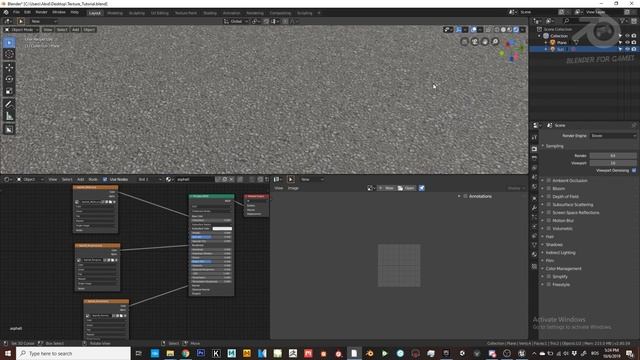
Task: Click the New image button
Action: tap(386, 188)
